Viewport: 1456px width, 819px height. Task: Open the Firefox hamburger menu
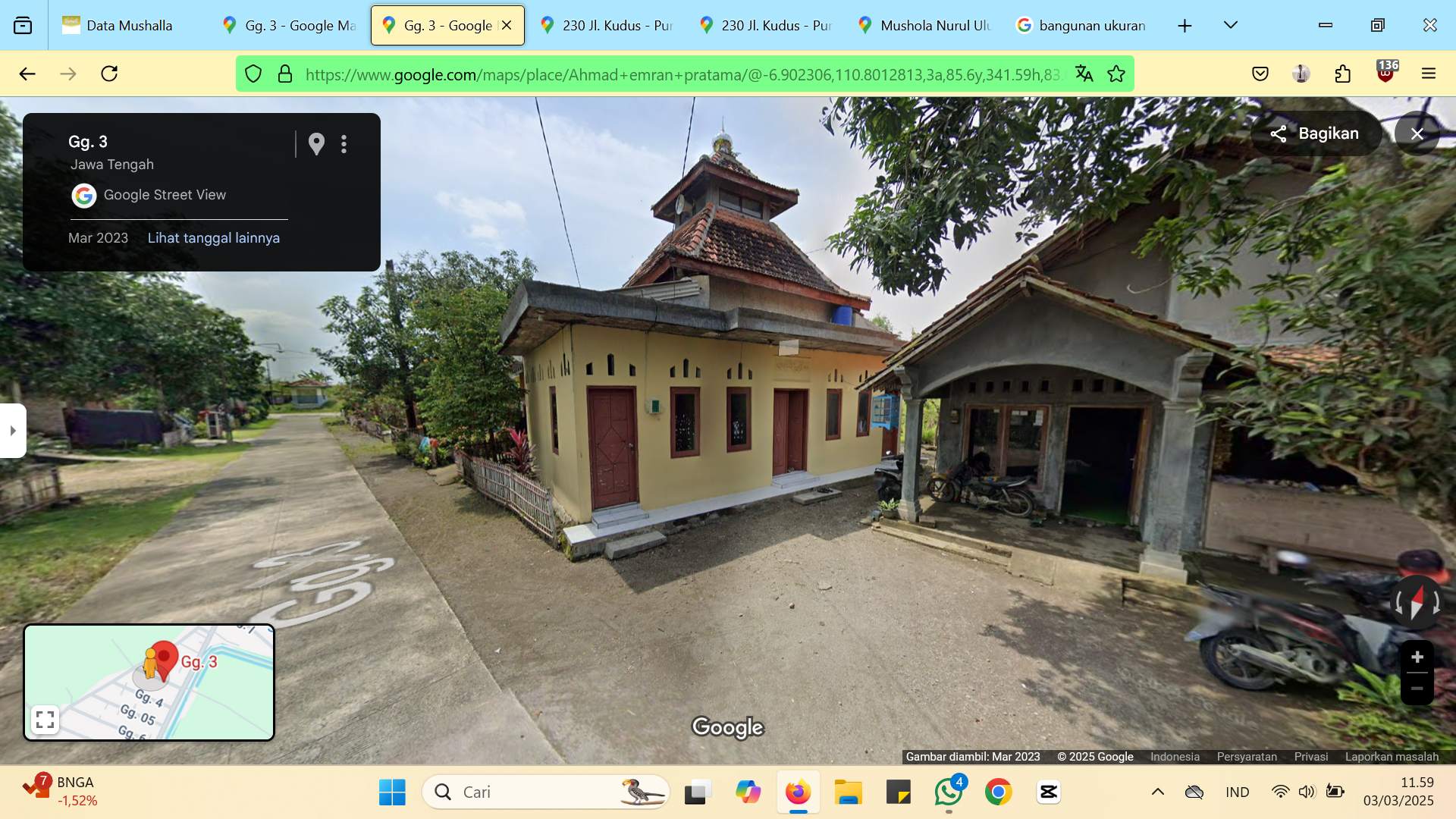tap(1429, 74)
